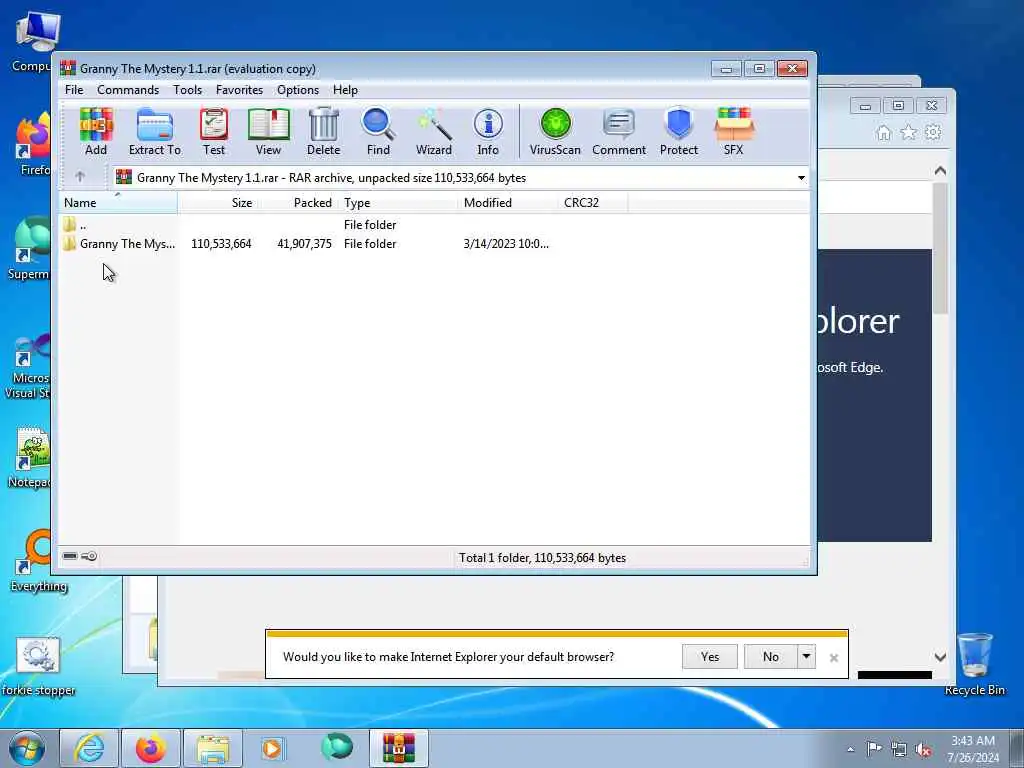Sort by the Size column header
The image size is (1024, 768).
point(217,203)
